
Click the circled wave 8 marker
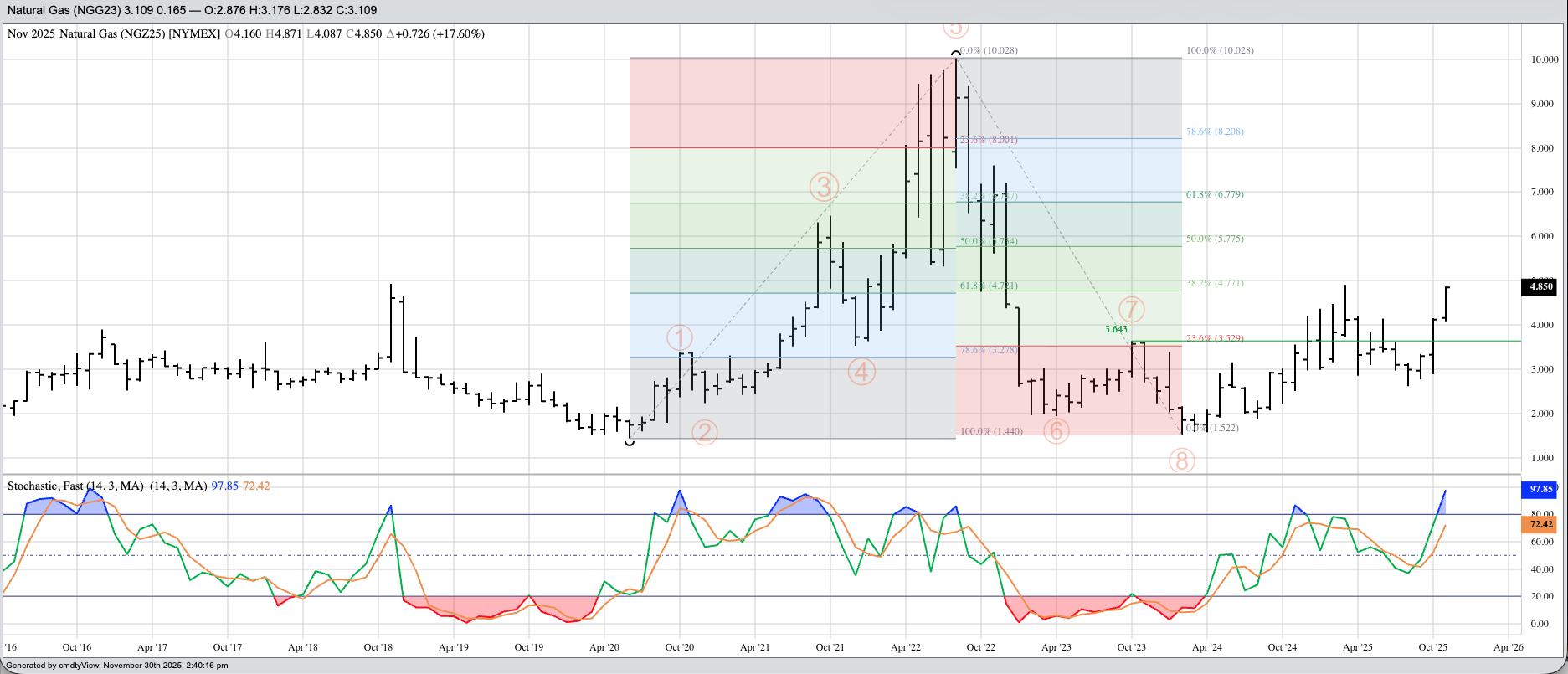tap(1181, 460)
